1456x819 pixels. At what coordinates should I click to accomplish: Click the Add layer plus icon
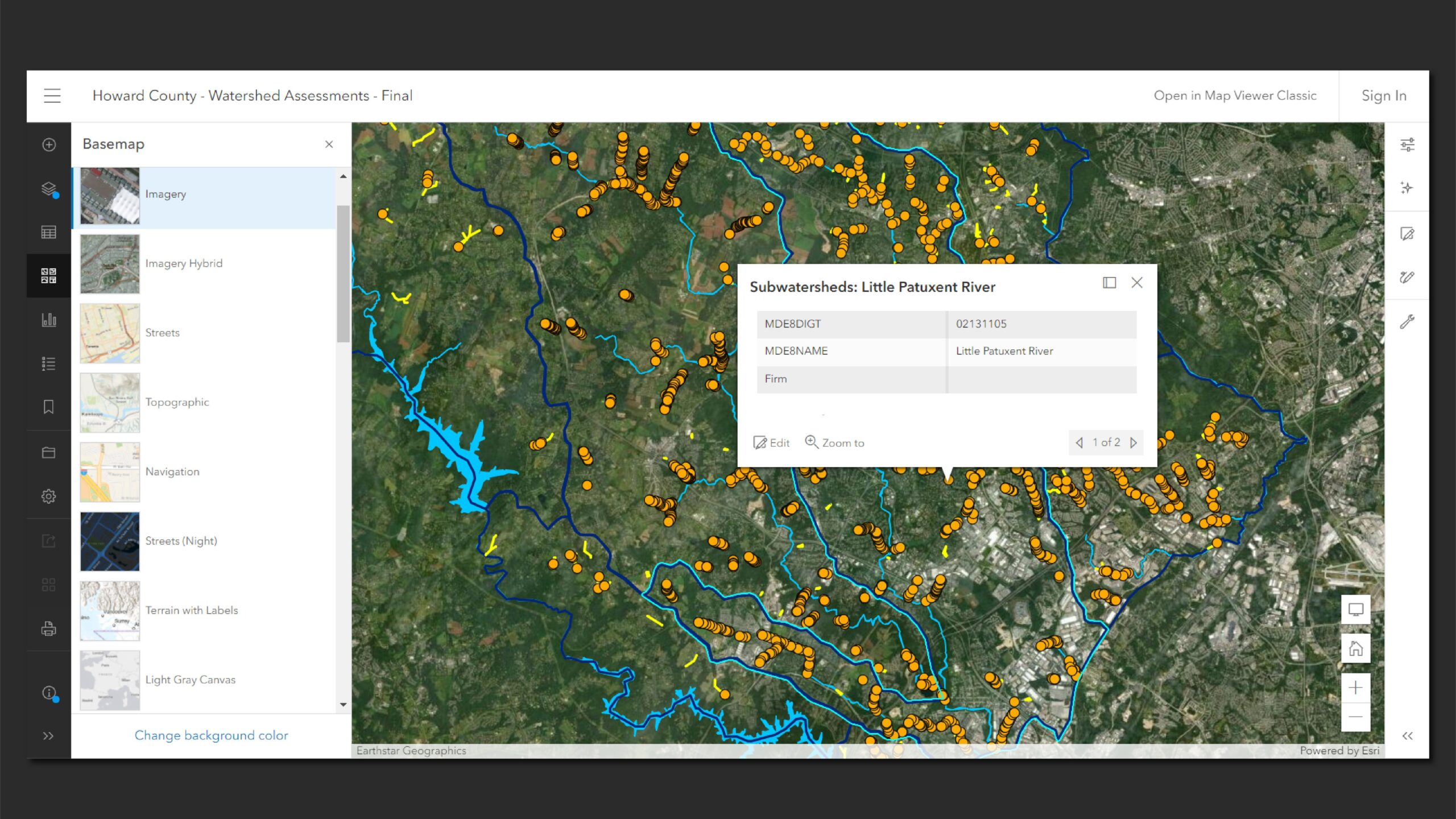tap(49, 144)
